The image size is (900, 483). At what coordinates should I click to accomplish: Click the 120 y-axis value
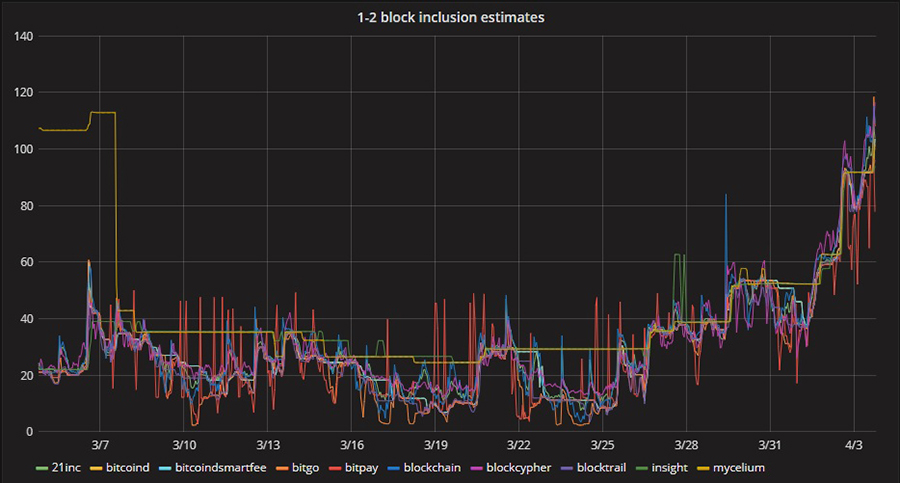[x=24, y=92]
